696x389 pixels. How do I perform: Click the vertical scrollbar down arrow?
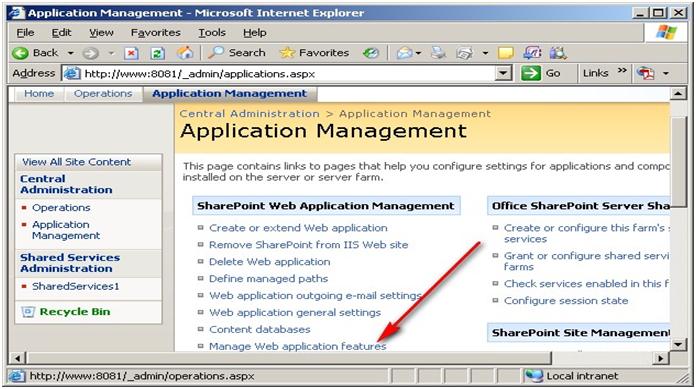click(x=678, y=344)
